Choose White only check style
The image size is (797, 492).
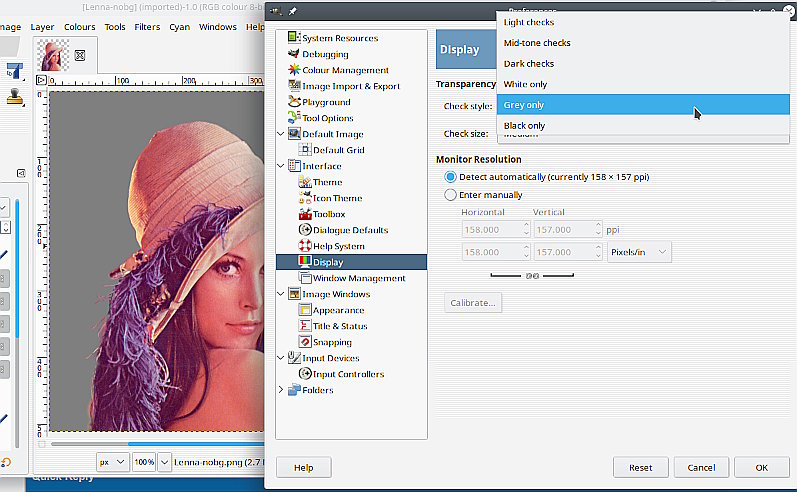coord(643,84)
